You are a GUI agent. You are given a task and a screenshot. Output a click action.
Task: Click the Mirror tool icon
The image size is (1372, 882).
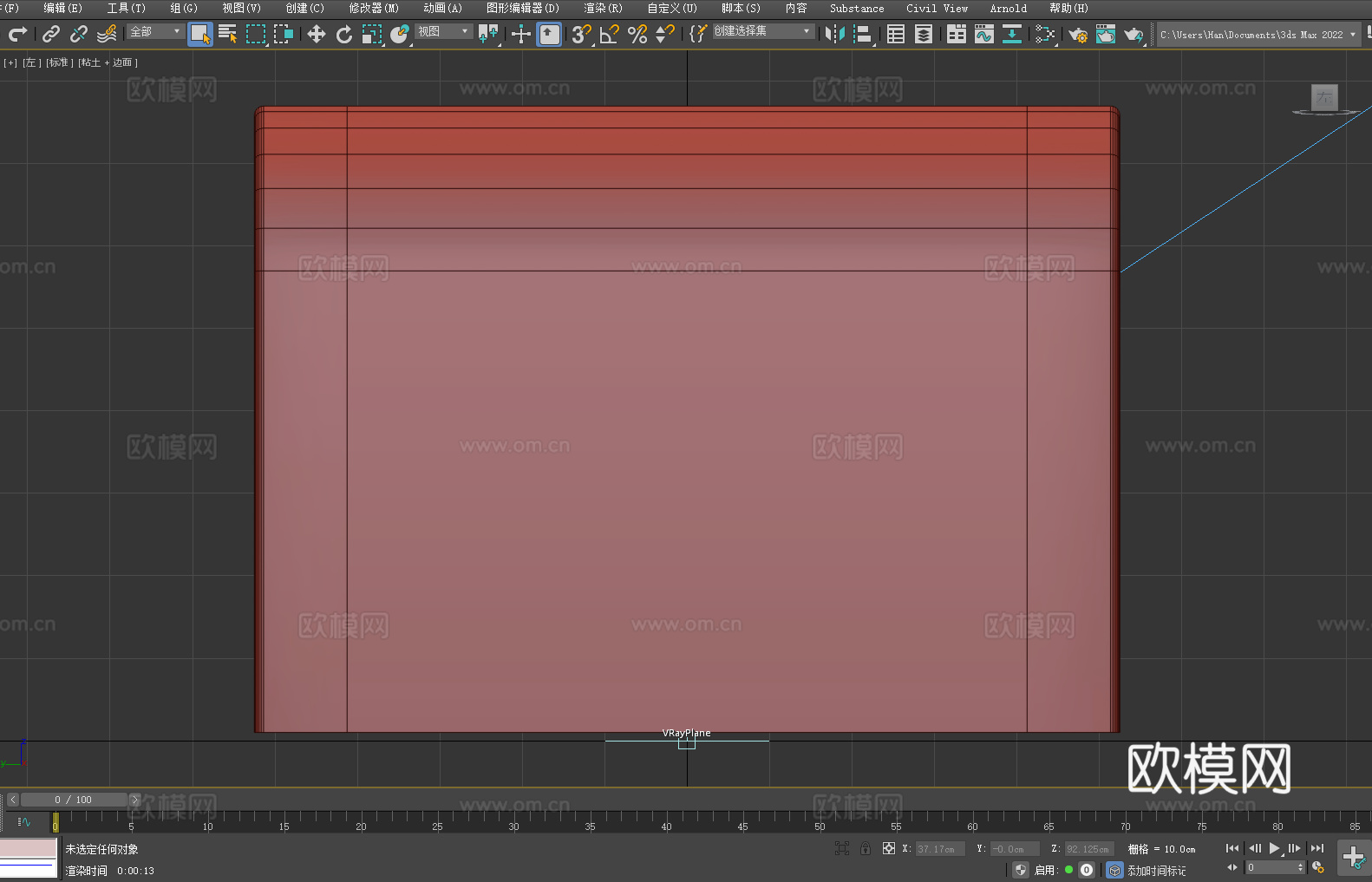(835, 34)
